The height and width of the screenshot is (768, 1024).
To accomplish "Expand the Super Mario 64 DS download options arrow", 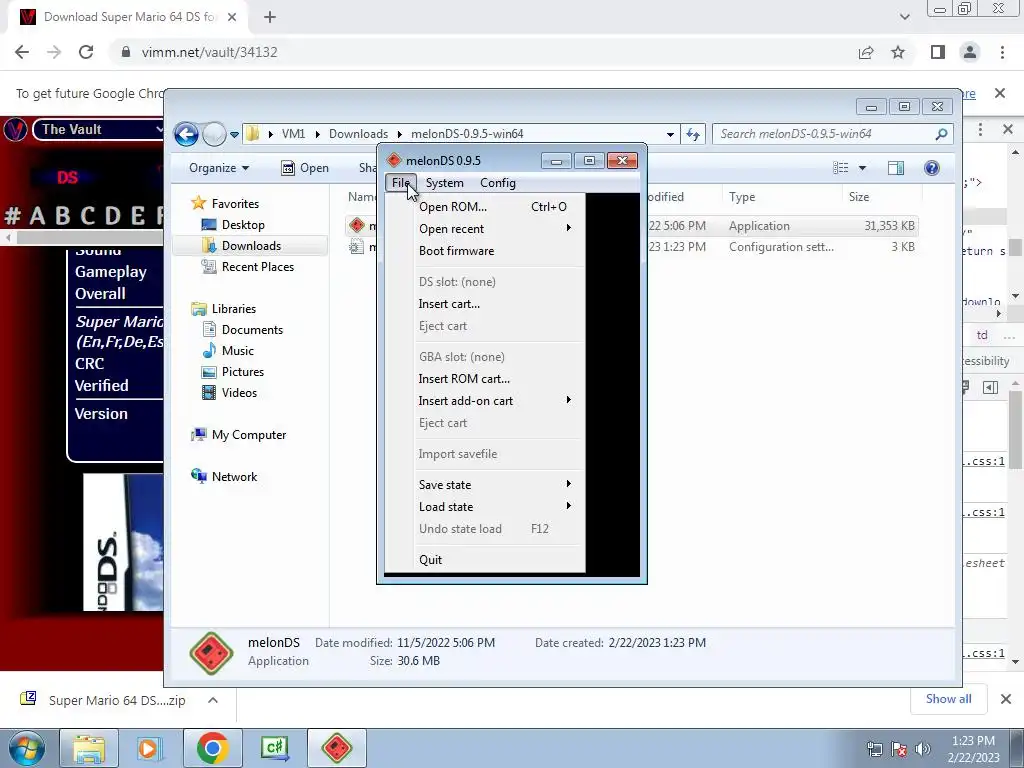I will (x=213, y=700).
